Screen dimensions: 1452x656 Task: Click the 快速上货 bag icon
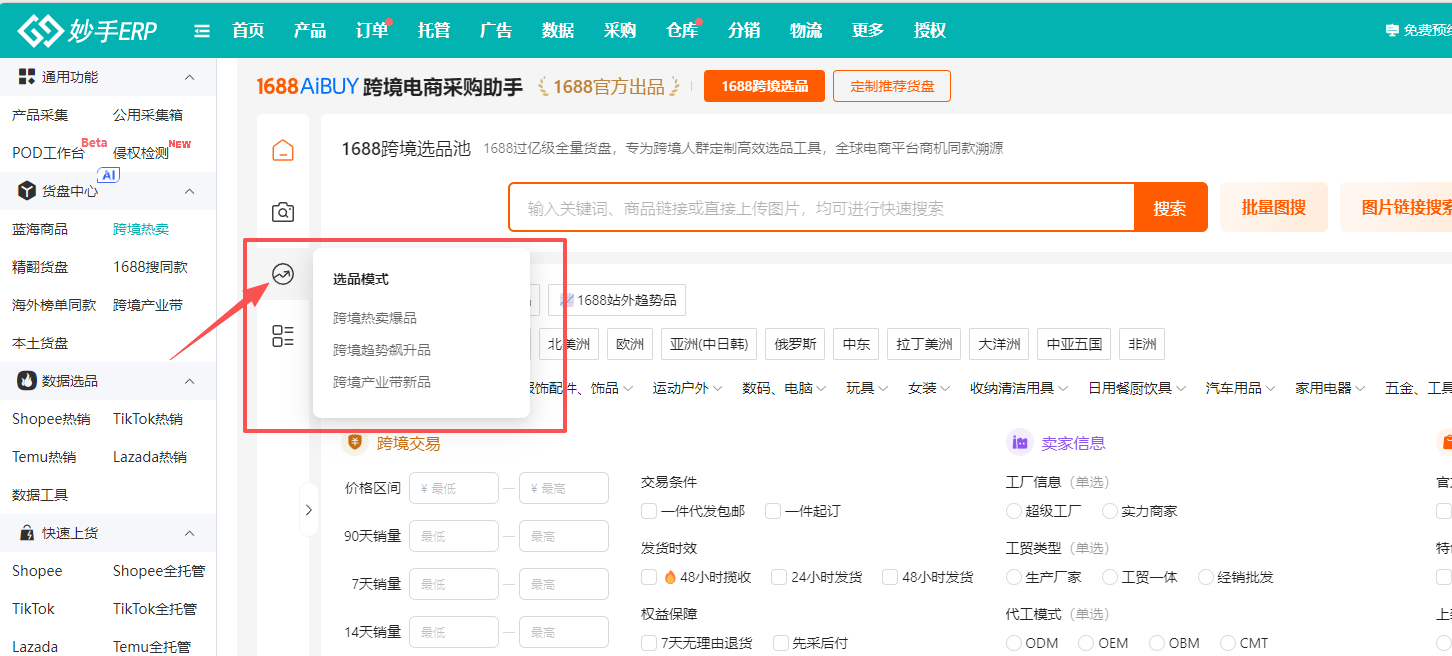27,533
